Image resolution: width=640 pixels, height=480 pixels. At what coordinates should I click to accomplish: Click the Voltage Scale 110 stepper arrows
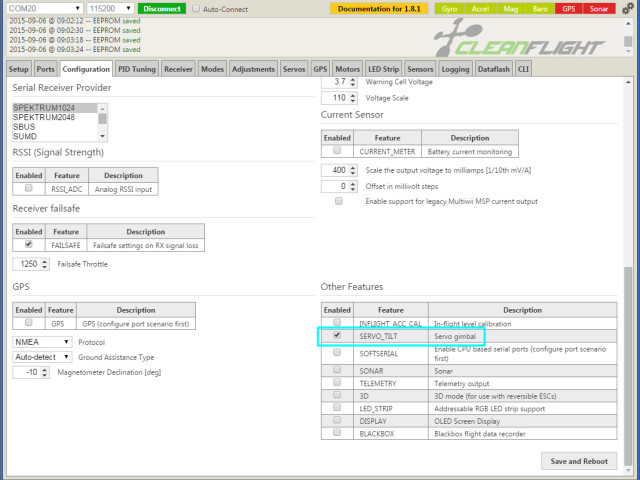coord(353,98)
